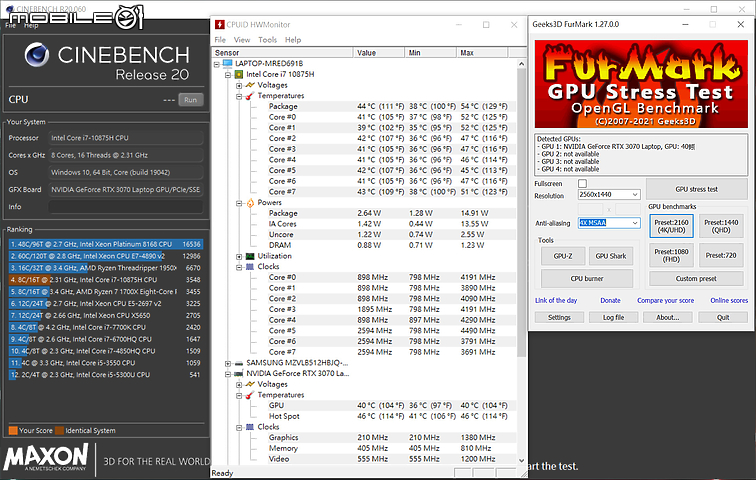Expand the GPU Voltages node

point(239,385)
